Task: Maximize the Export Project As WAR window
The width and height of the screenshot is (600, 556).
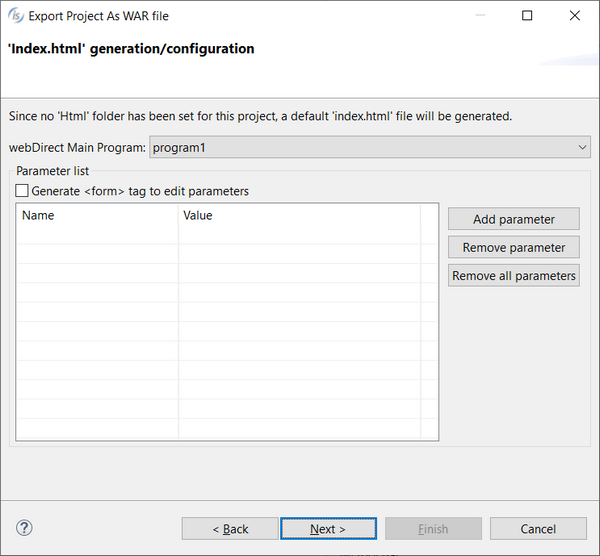Action: tap(527, 16)
